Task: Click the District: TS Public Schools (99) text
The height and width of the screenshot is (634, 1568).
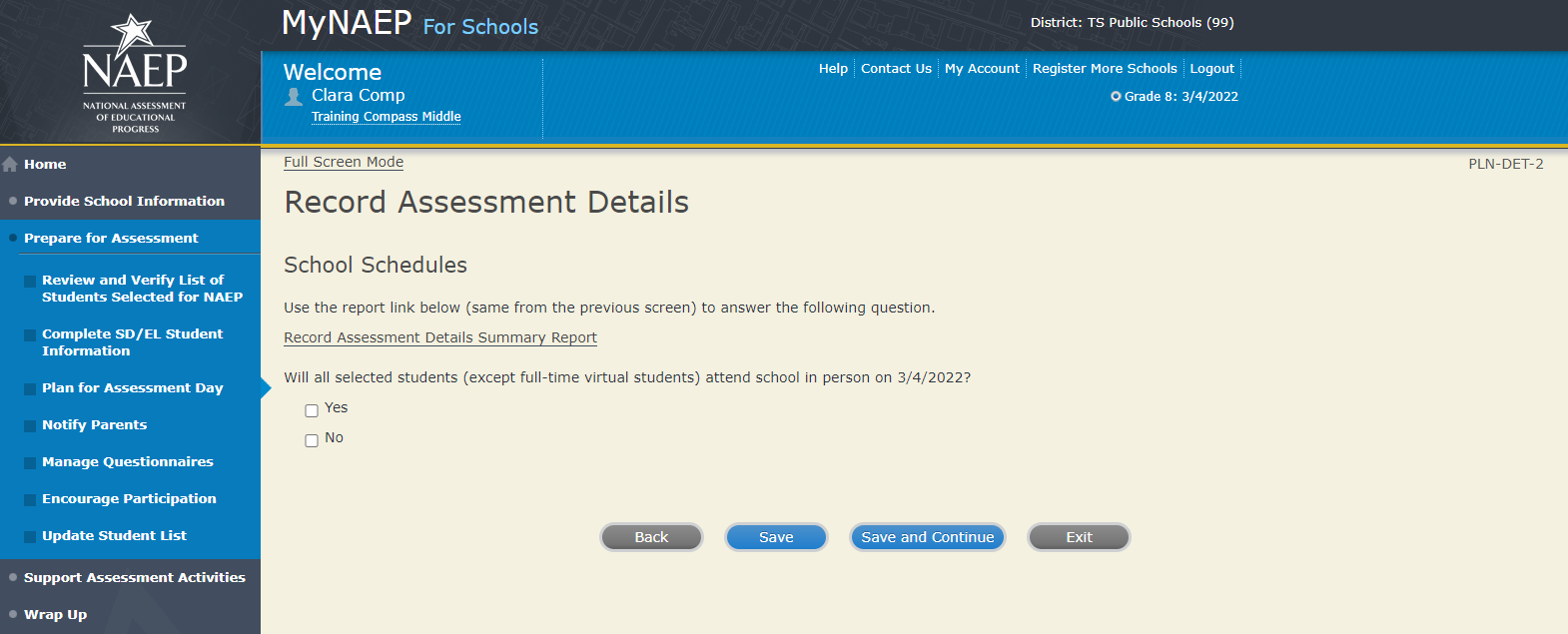Action: [1133, 22]
